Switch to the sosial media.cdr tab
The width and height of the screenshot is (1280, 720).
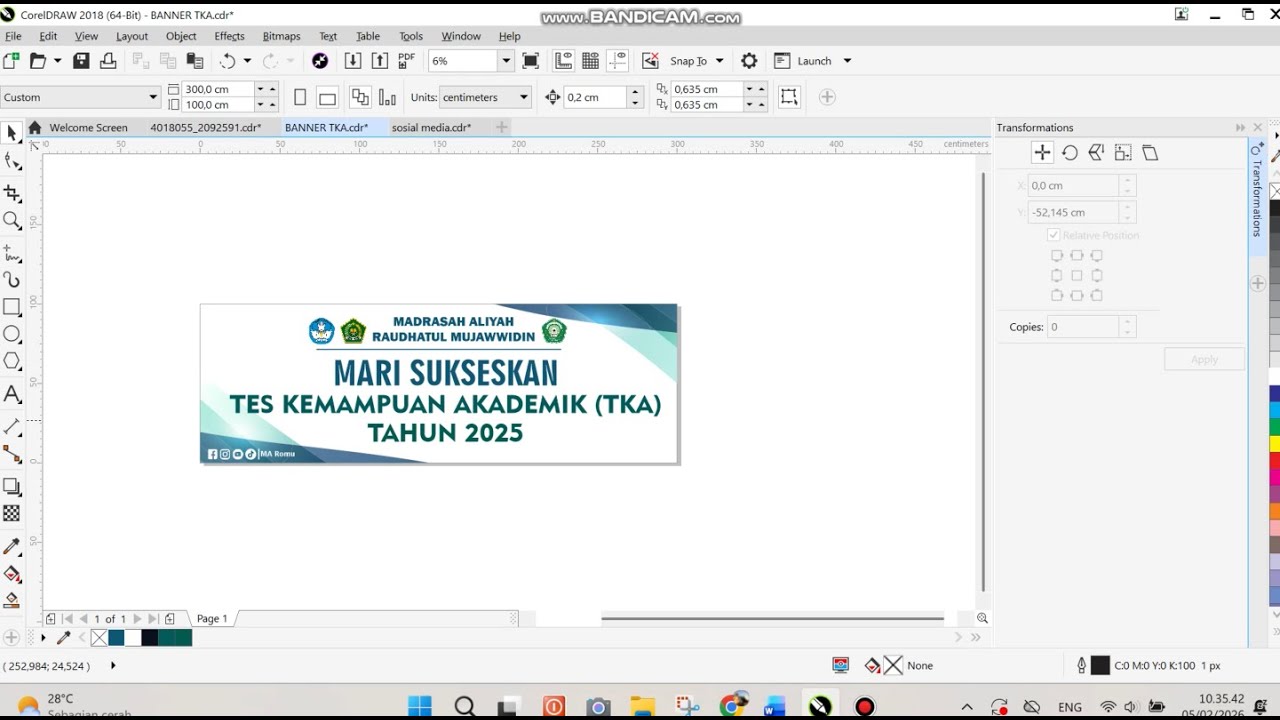pos(431,127)
